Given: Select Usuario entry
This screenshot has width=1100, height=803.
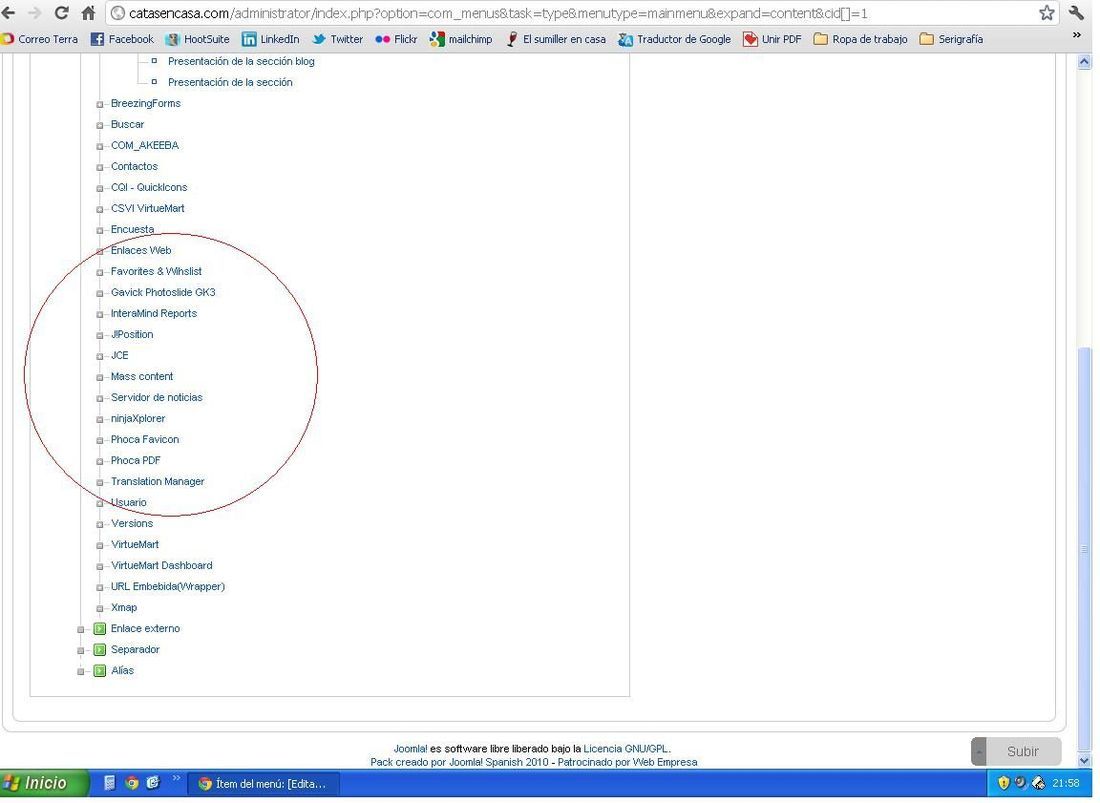Looking at the screenshot, I should click(128, 504).
